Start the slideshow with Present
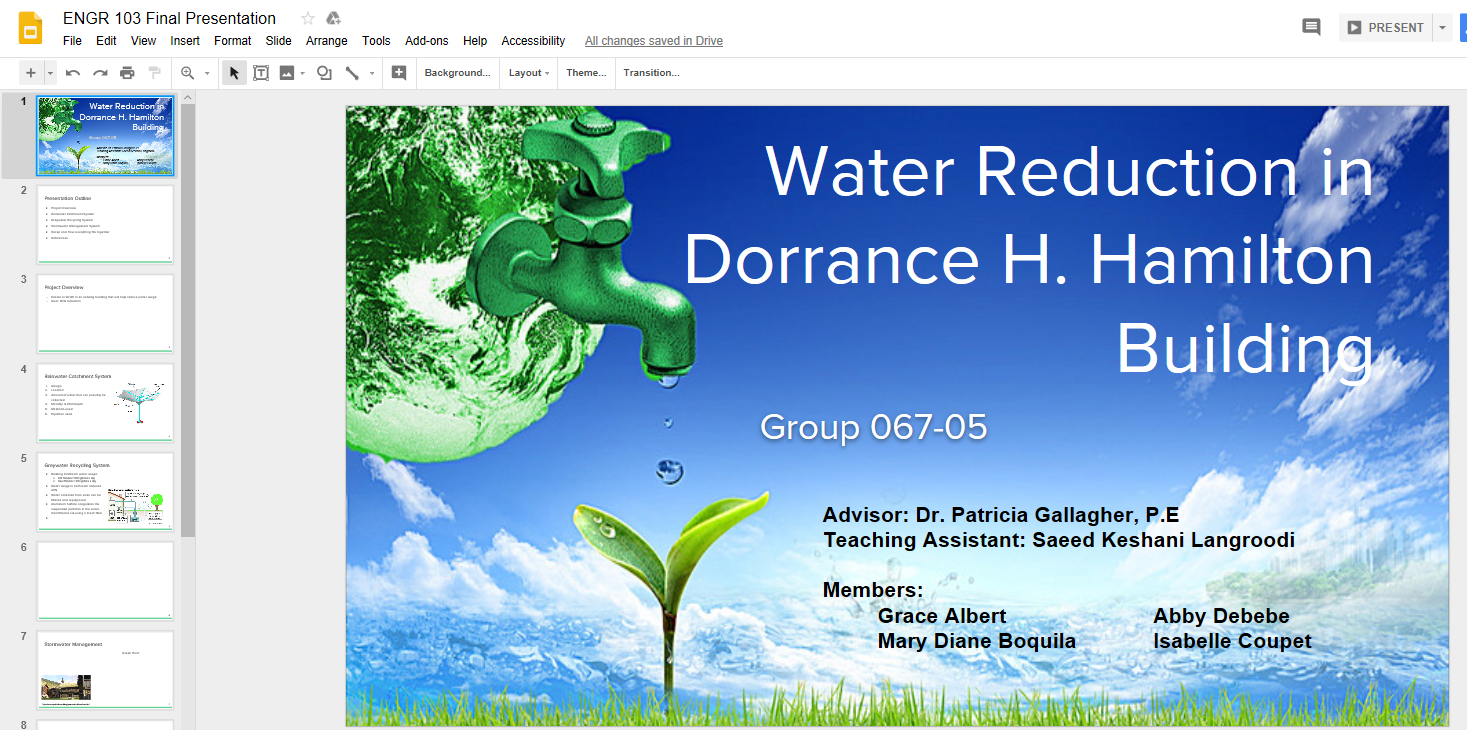Viewport: 1467px width, 730px height. tap(1385, 28)
